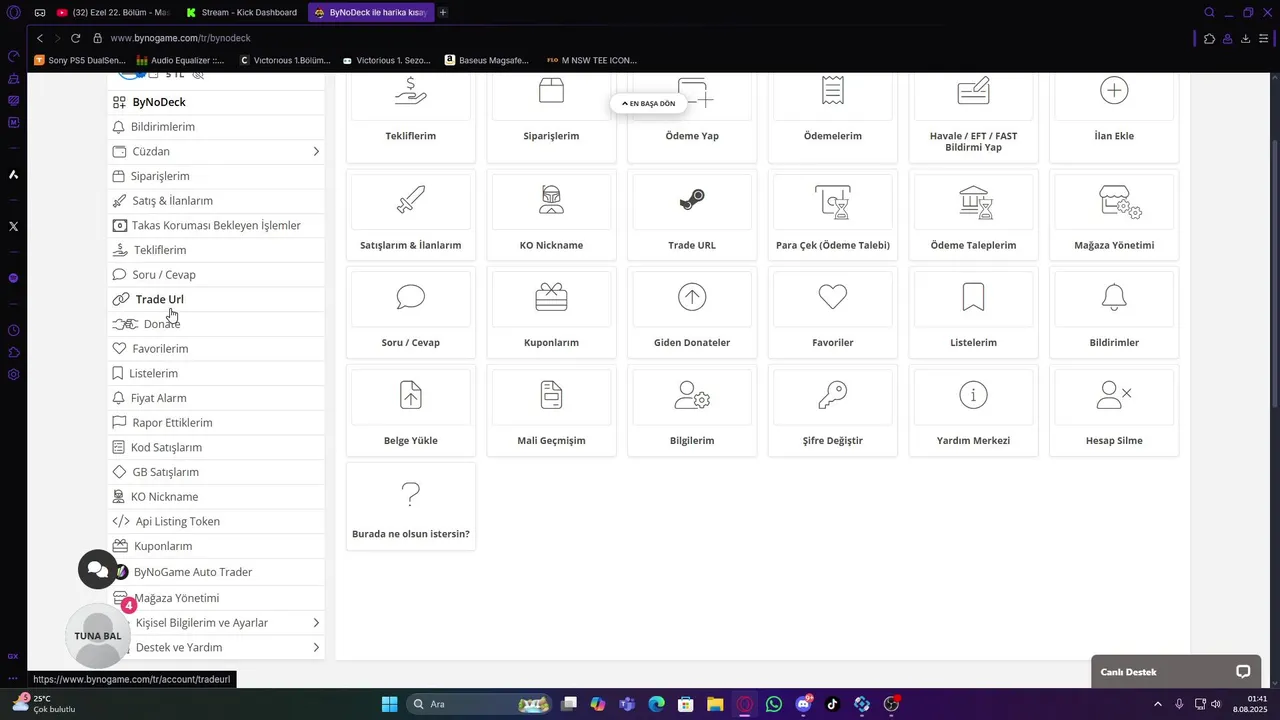Click the 'EN BAŞA DÖN' button
Image resolution: width=1280 pixels, height=720 pixels.
click(x=649, y=103)
